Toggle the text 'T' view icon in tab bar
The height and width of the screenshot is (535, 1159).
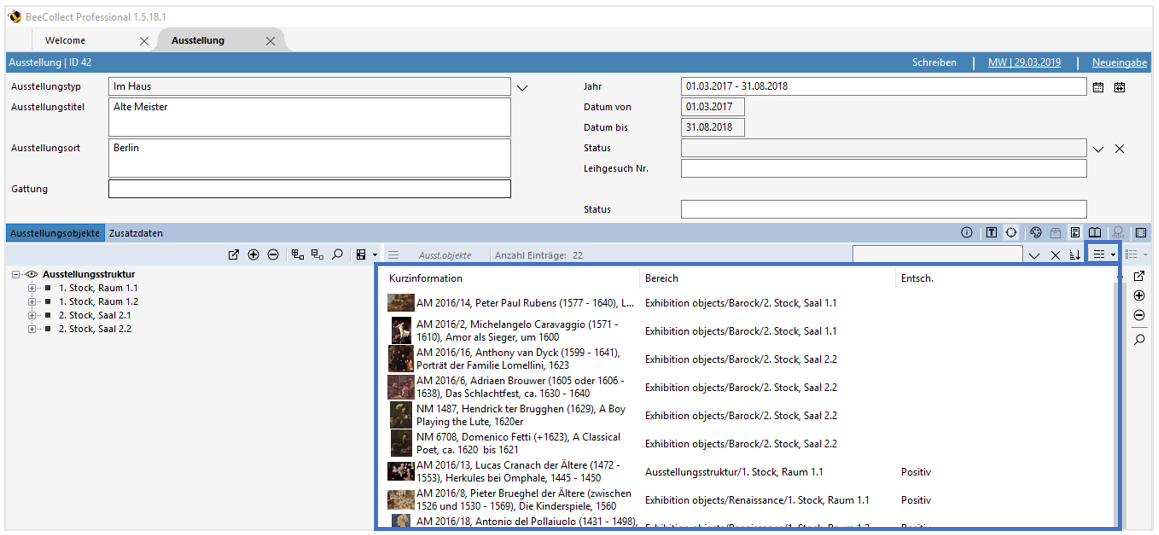click(x=991, y=233)
